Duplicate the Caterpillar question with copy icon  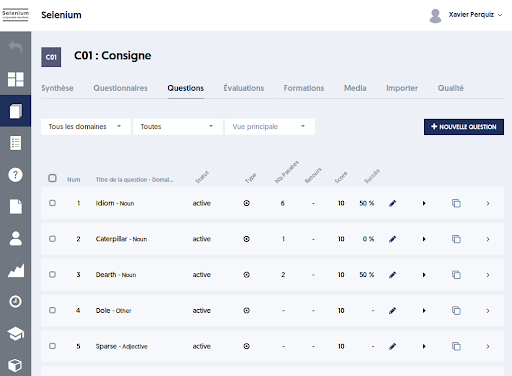pyautogui.click(x=456, y=239)
